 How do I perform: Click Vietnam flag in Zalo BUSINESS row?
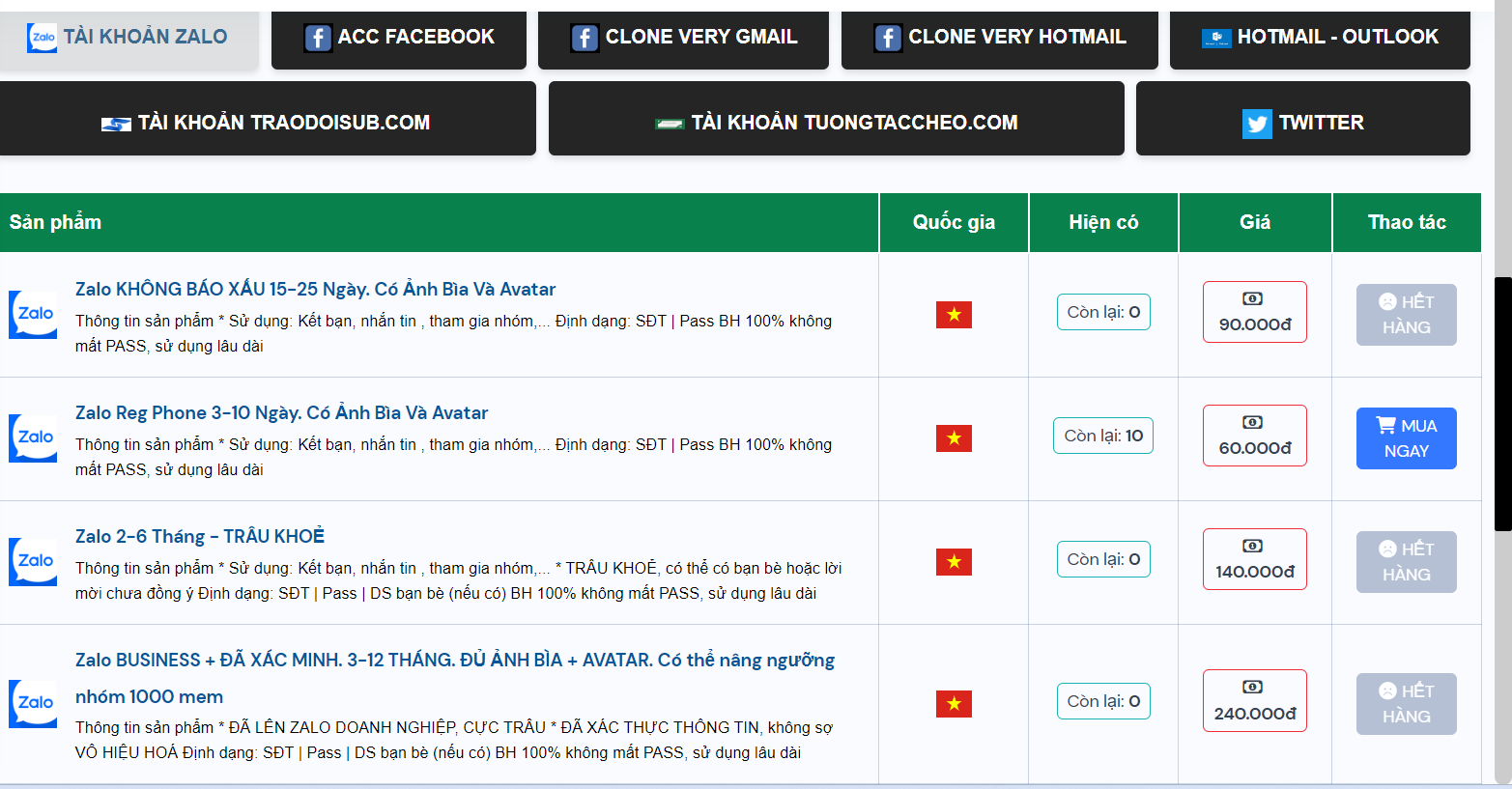(x=954, y=704)
